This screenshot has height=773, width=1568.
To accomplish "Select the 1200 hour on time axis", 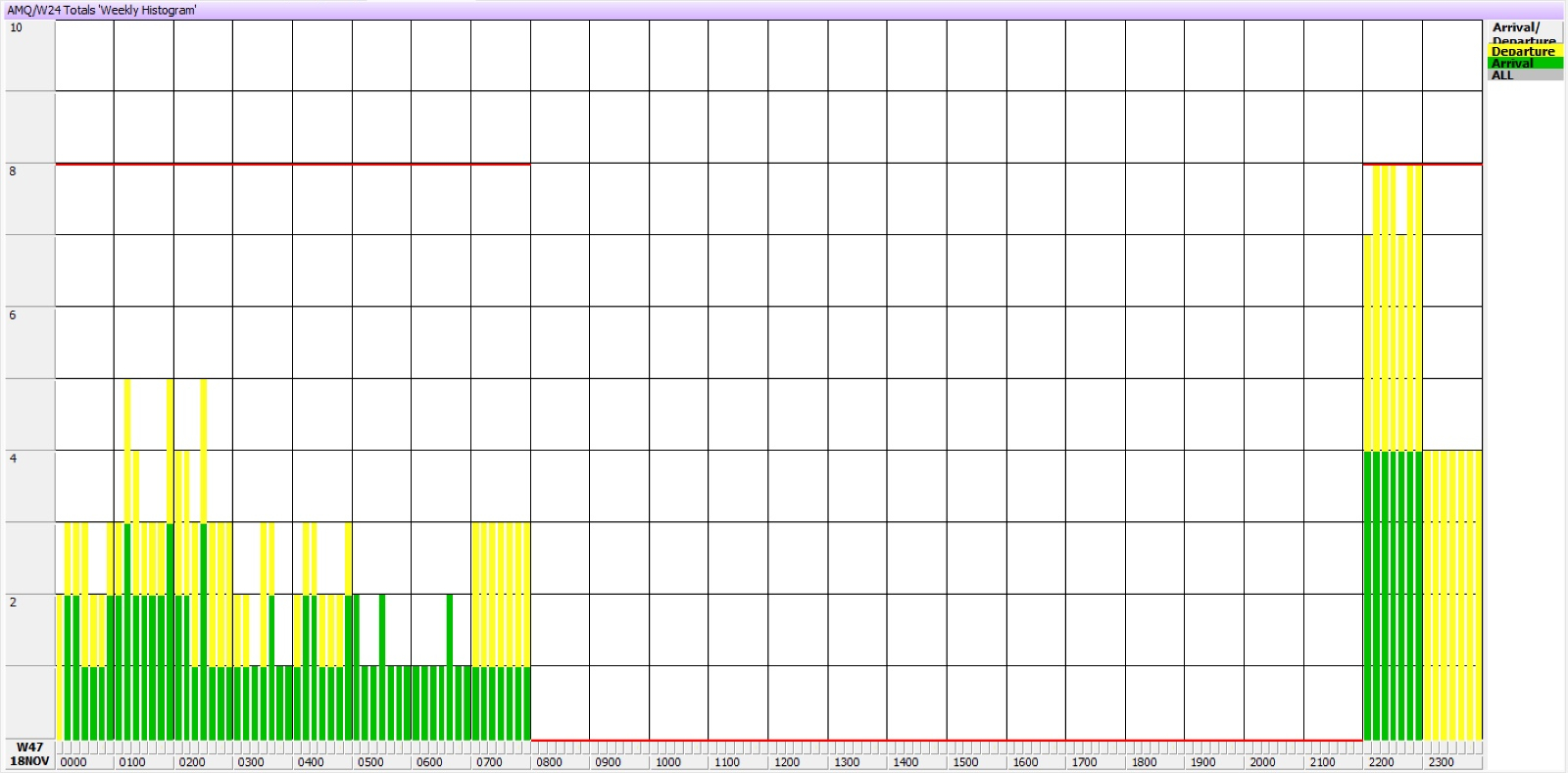I will pos(787,762).
